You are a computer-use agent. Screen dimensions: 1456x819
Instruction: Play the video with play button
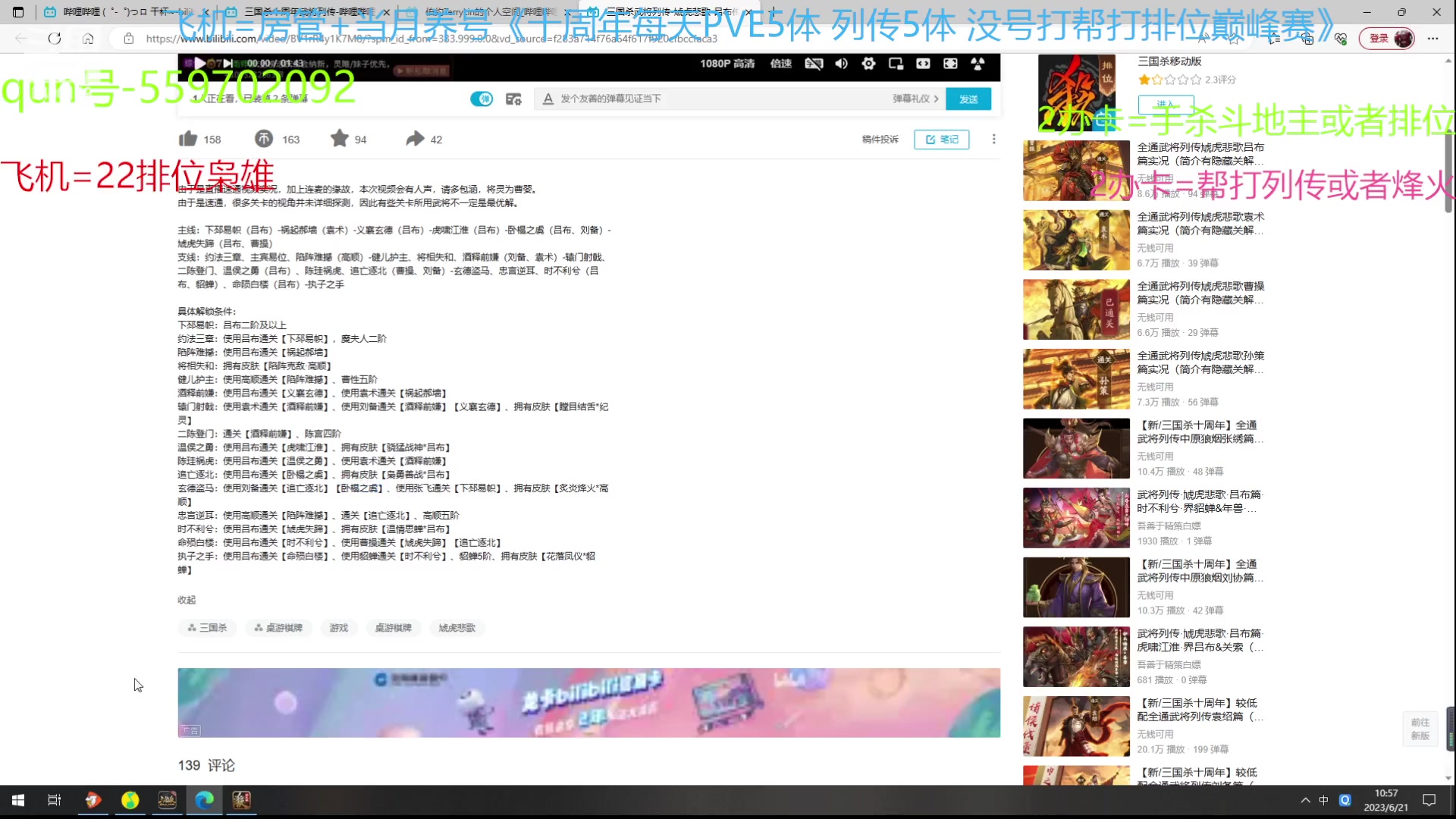coord(199,64)
